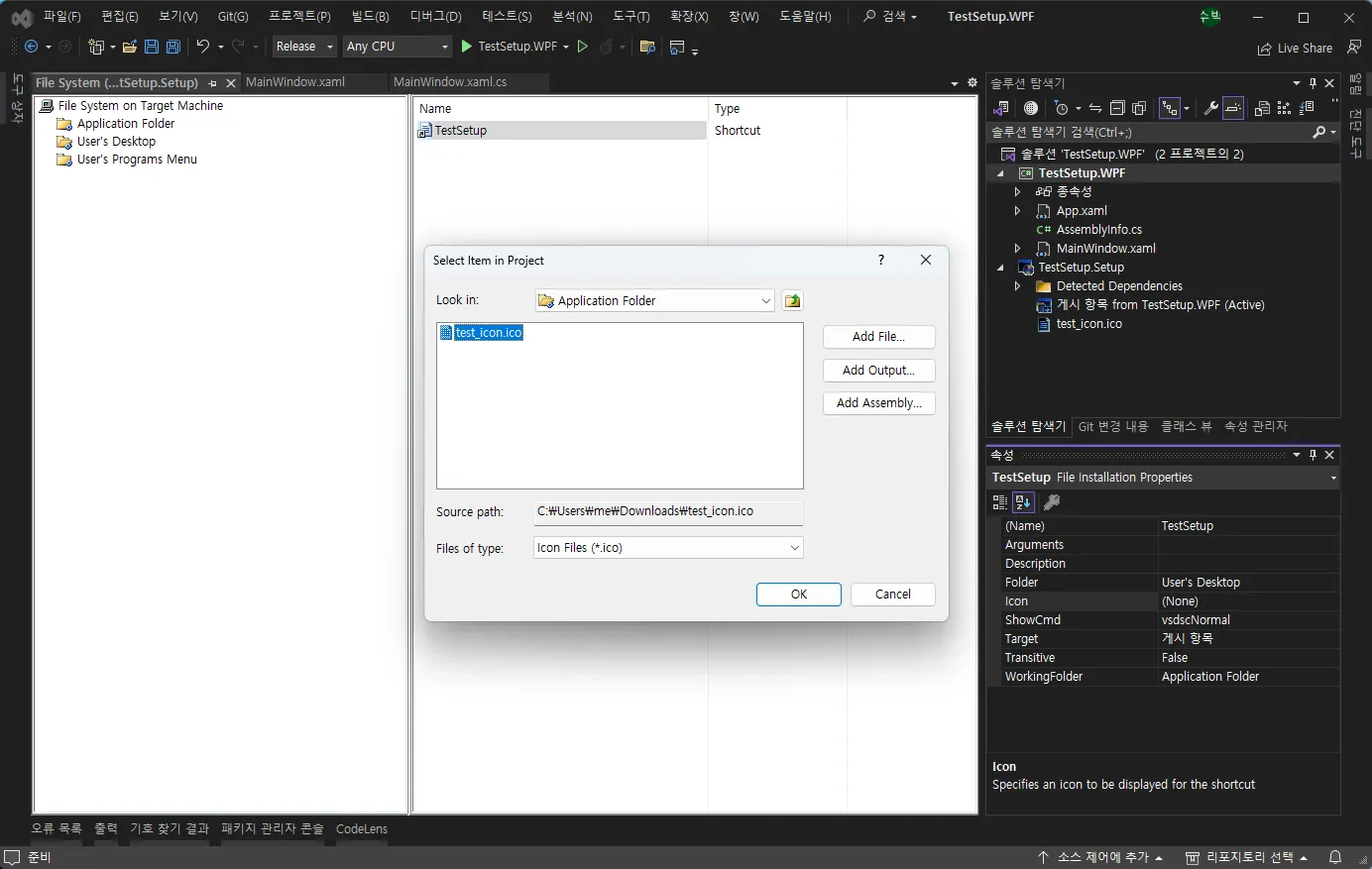Click the new project toolbar icon

pos(96,47)
